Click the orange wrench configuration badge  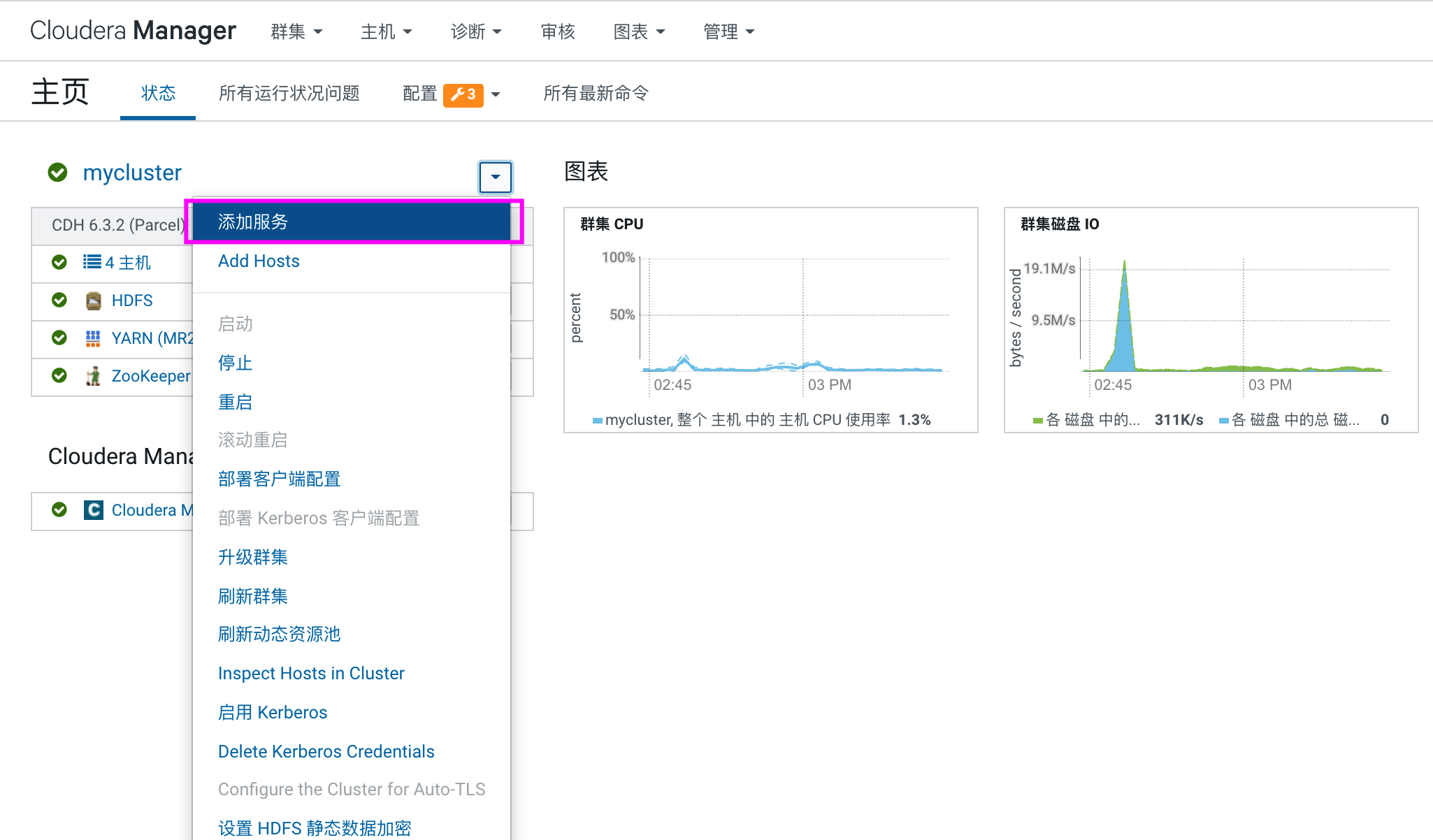click(463, 94)
